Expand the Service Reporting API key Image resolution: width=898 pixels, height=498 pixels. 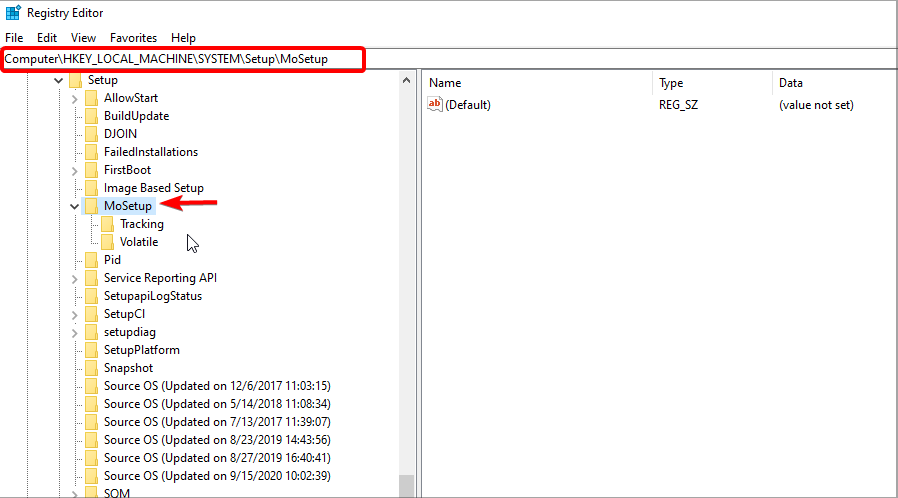74,279
